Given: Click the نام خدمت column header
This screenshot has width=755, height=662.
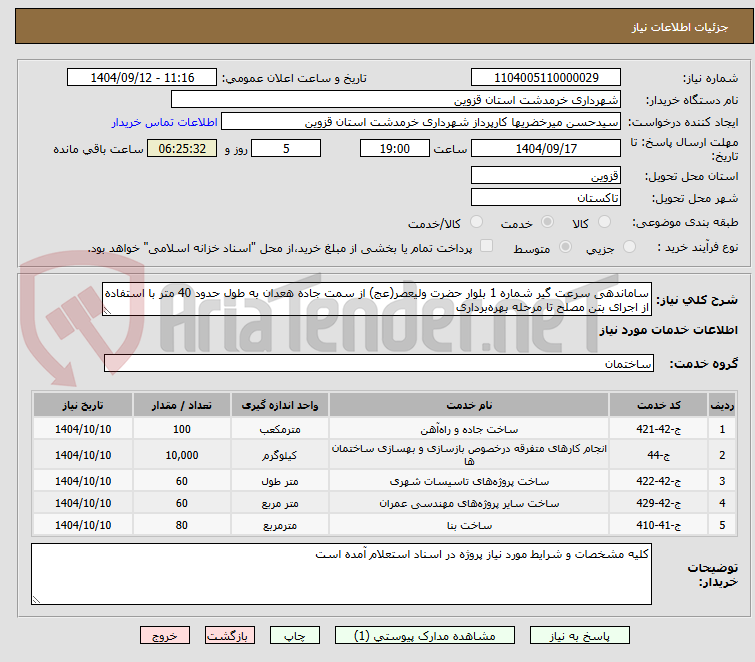Looking at the screenshot, I should [469, 405].
